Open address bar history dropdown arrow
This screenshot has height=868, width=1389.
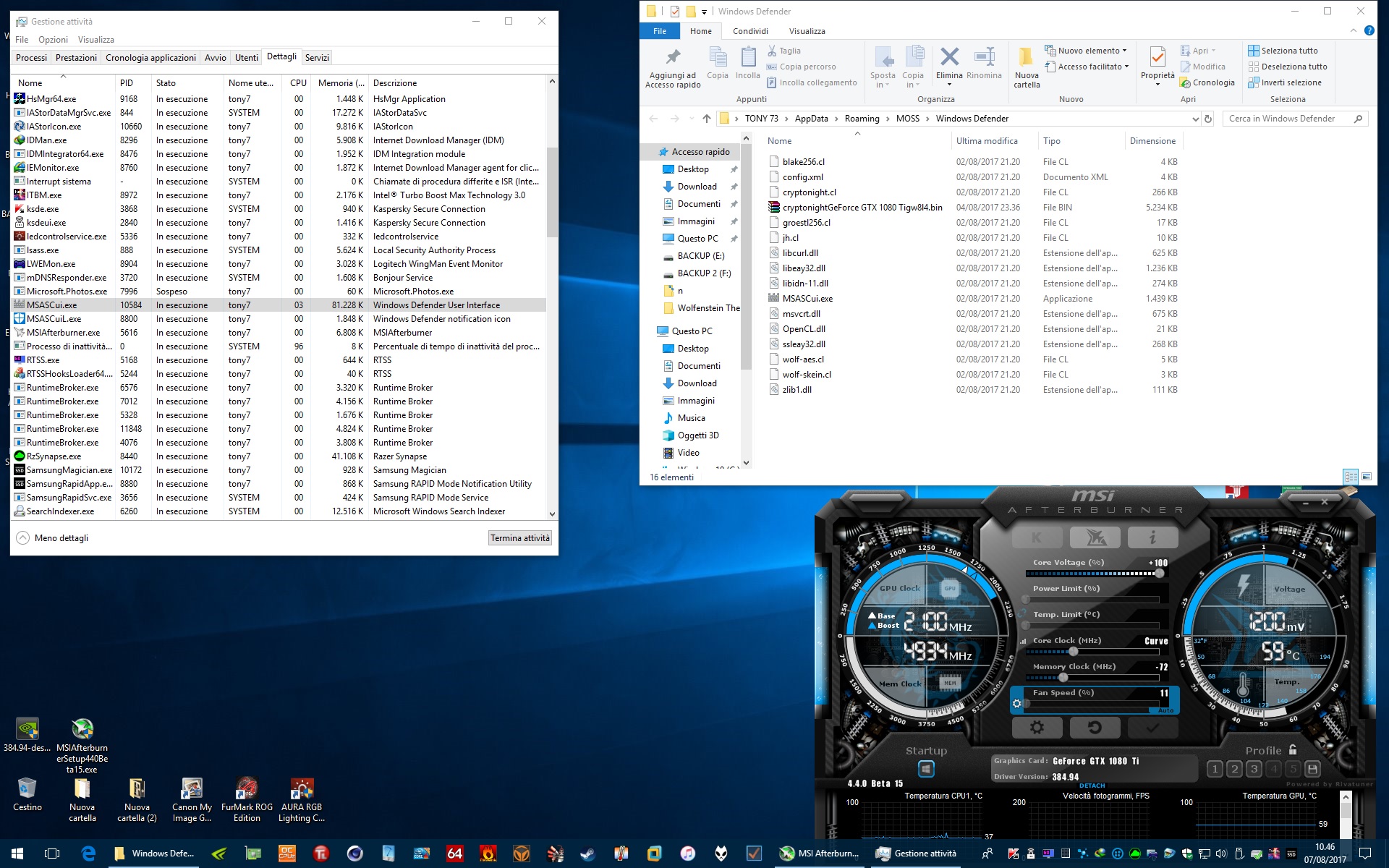click(x=1194, y=119)
